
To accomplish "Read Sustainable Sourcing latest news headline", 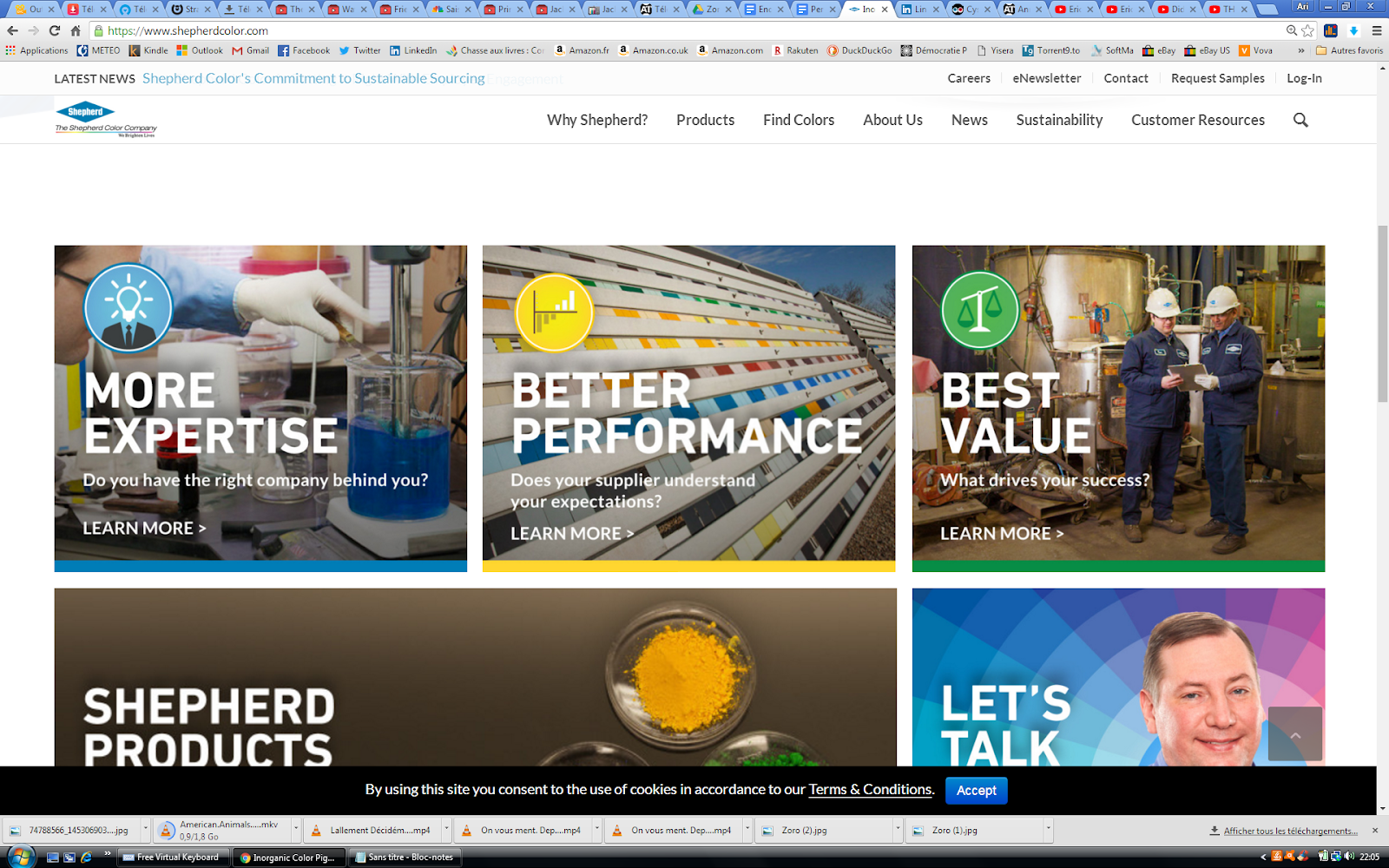I will [313, 78].
